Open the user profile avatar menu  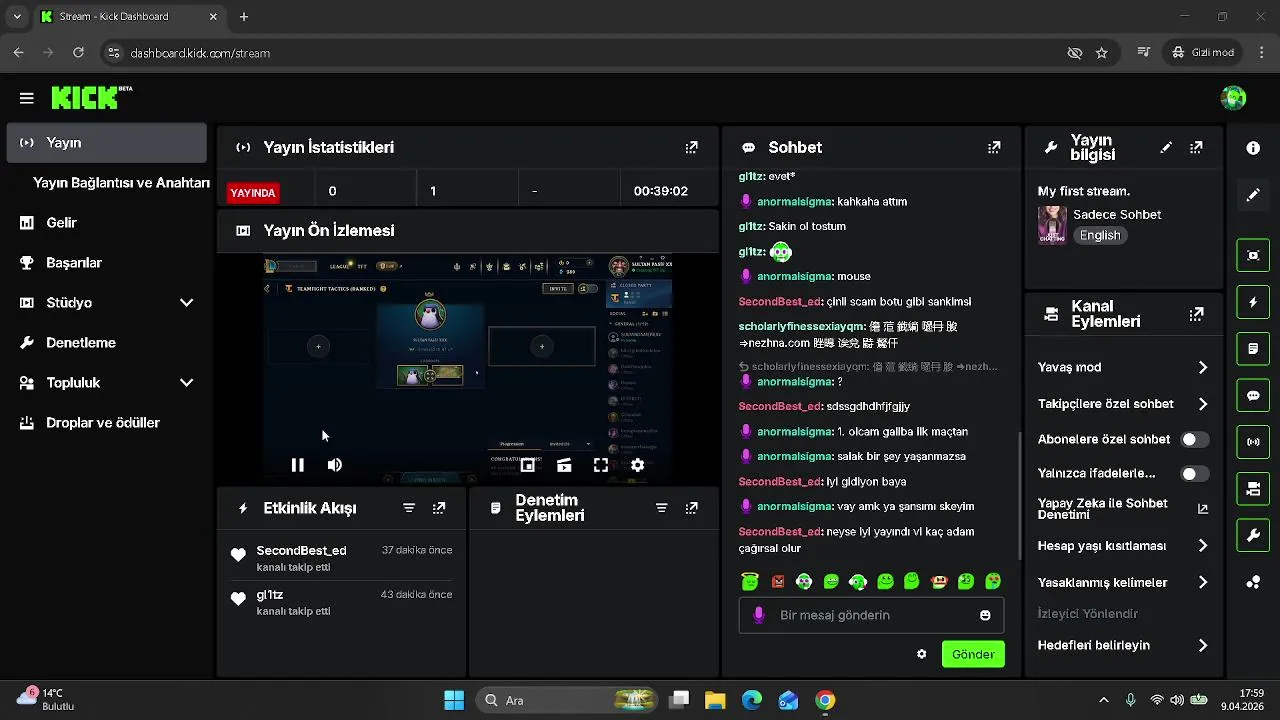pyautogui.click(x=1233, y=98)
